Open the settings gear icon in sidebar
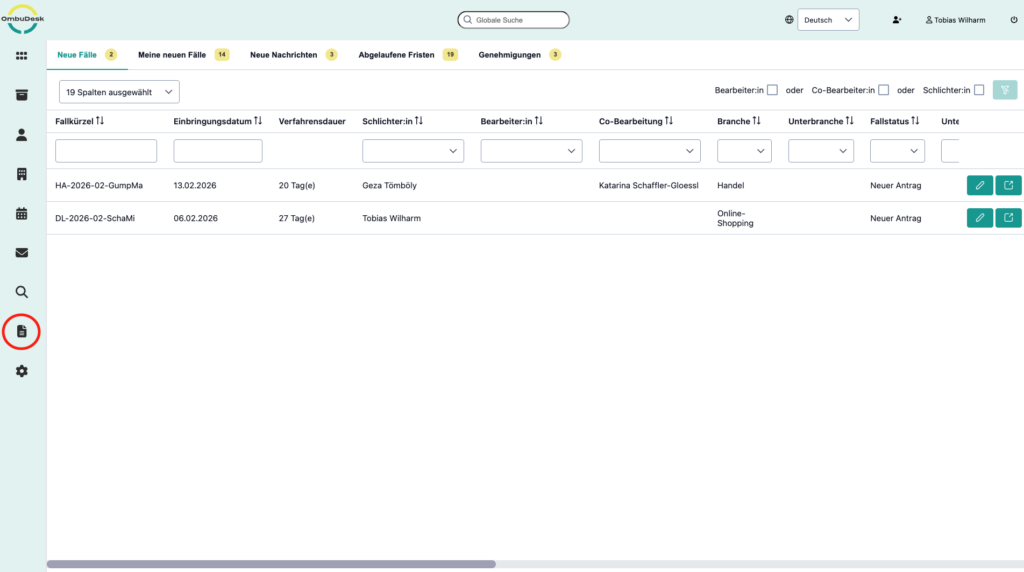This screenshot has height=572, width=1024. [21, 371]
